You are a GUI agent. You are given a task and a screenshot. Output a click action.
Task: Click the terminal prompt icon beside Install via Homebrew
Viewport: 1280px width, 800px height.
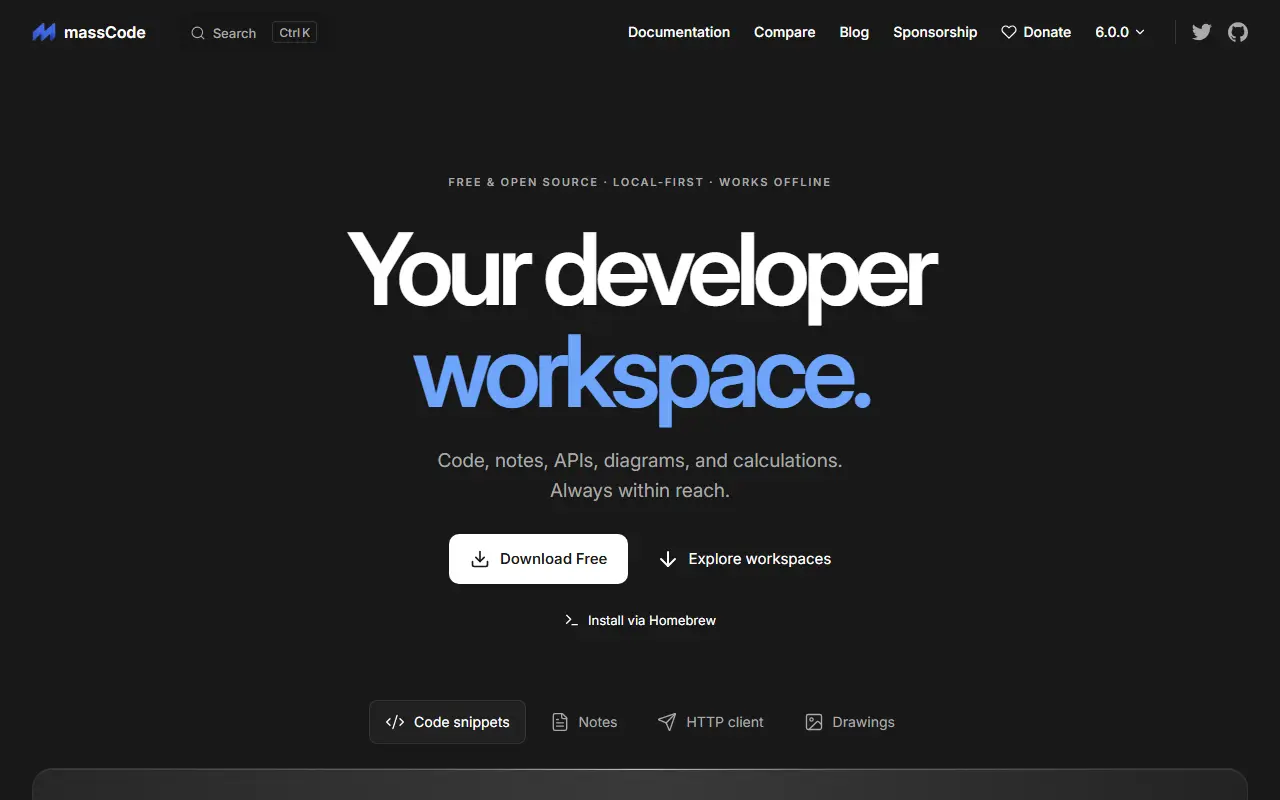[x=572, y=620]
